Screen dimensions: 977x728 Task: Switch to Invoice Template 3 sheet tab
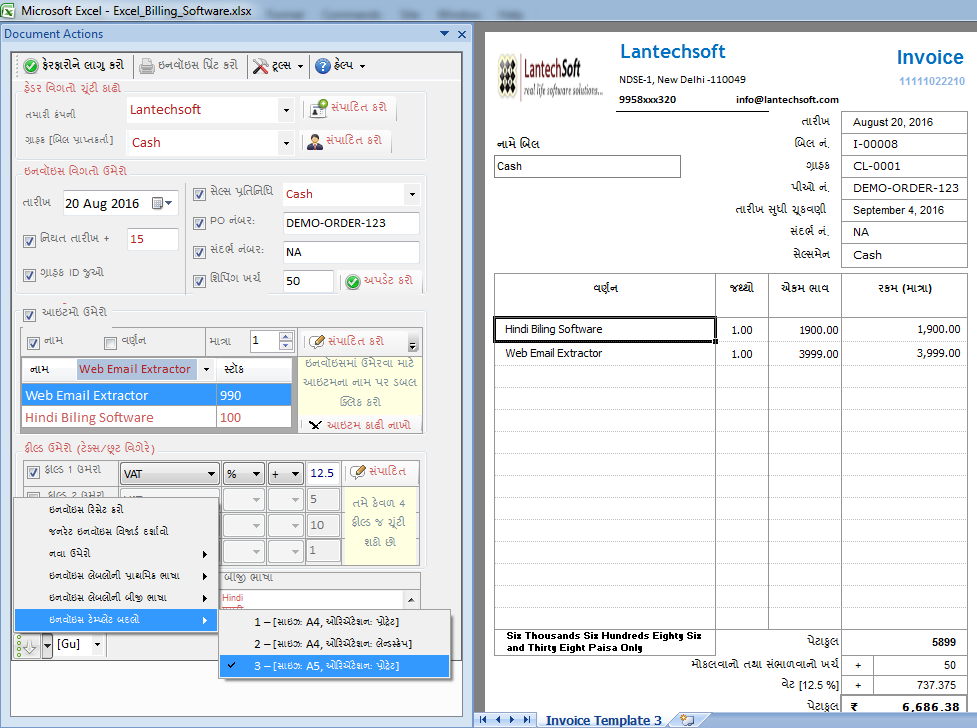pyautogui.click(x=603, y=720)
